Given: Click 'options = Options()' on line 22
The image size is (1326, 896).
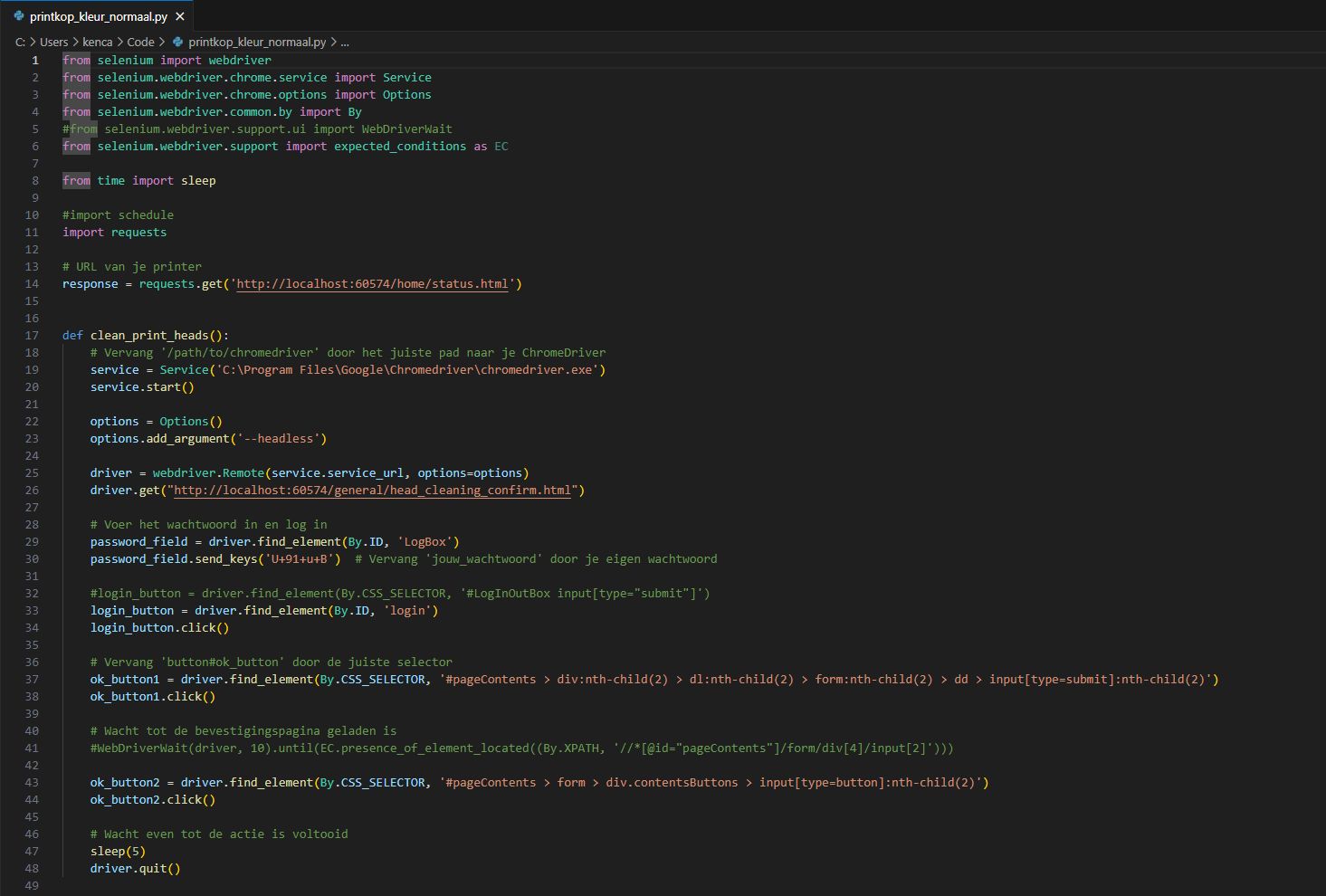Looking at the screenshot, I should pos(157,422).
